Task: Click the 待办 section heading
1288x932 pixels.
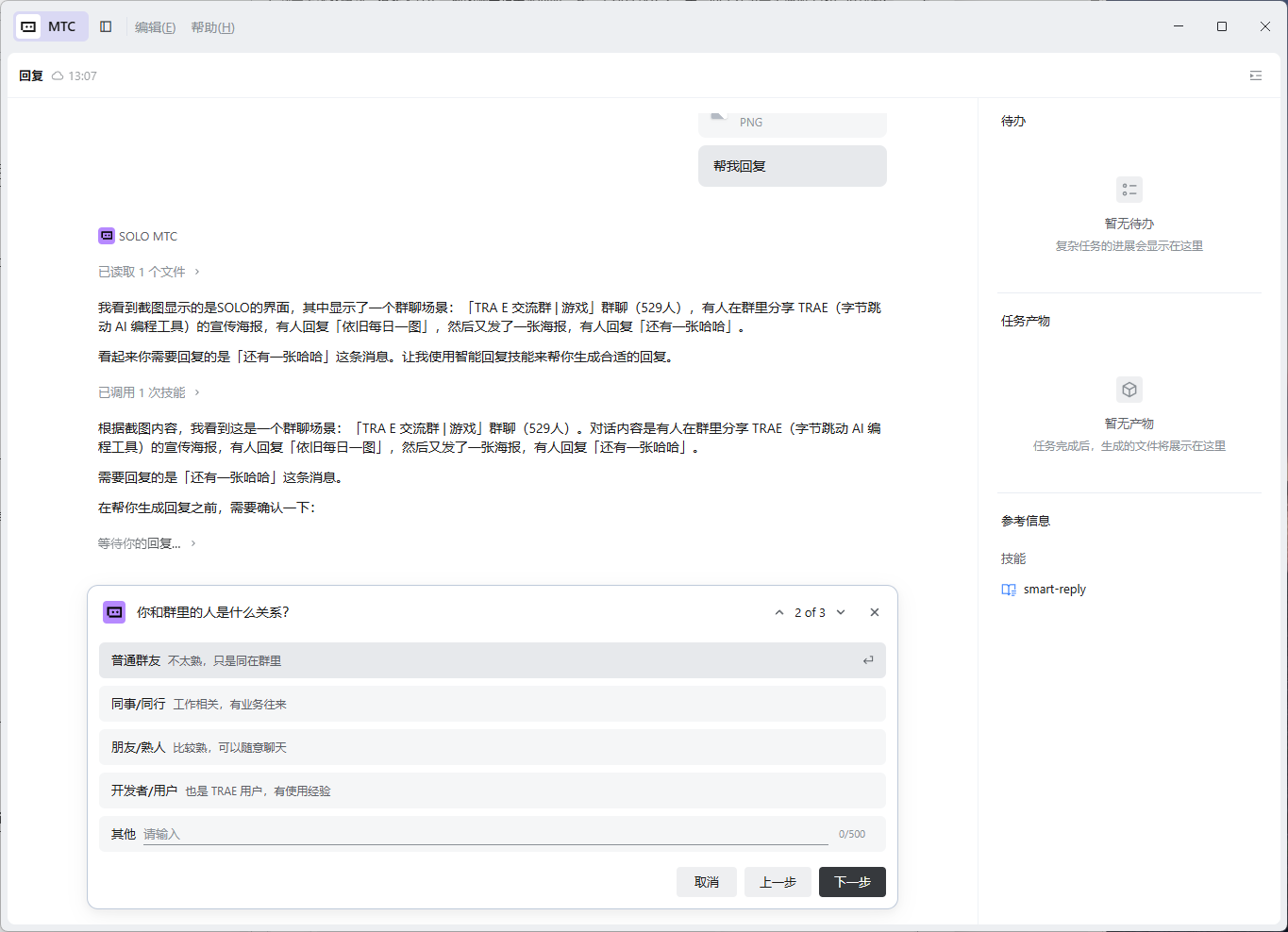Action: click(x=1013, y=121)
